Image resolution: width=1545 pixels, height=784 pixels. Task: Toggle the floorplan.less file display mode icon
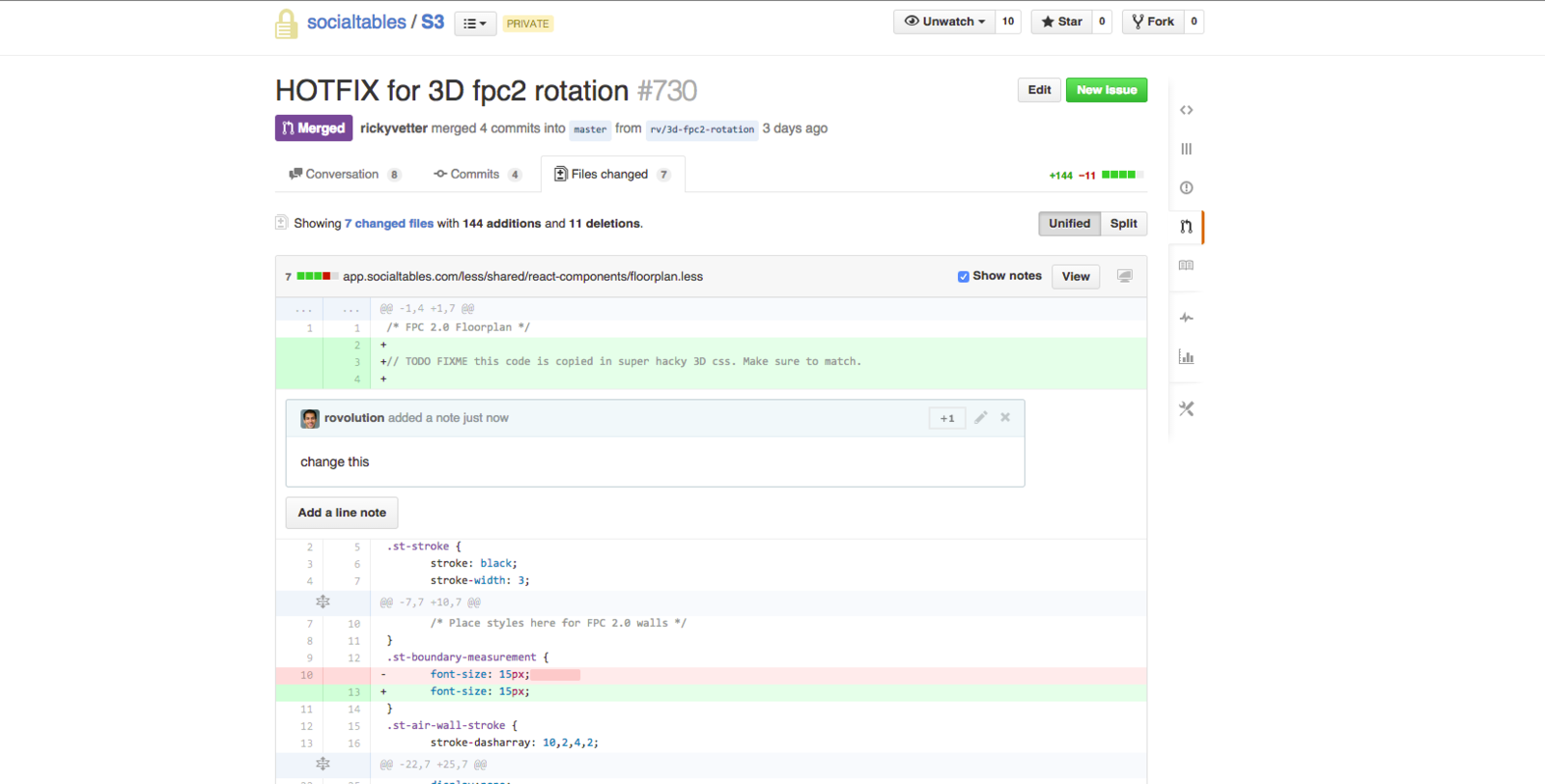[1124, 276]
